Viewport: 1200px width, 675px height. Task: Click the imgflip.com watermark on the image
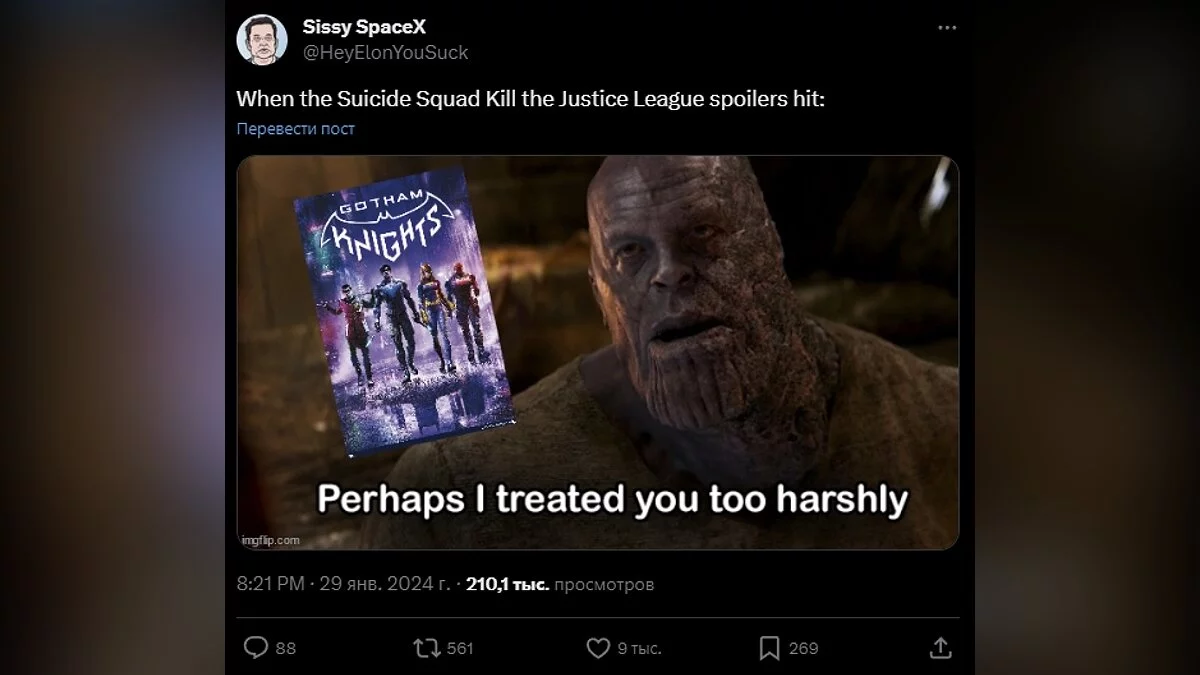(x=270, y=540)
